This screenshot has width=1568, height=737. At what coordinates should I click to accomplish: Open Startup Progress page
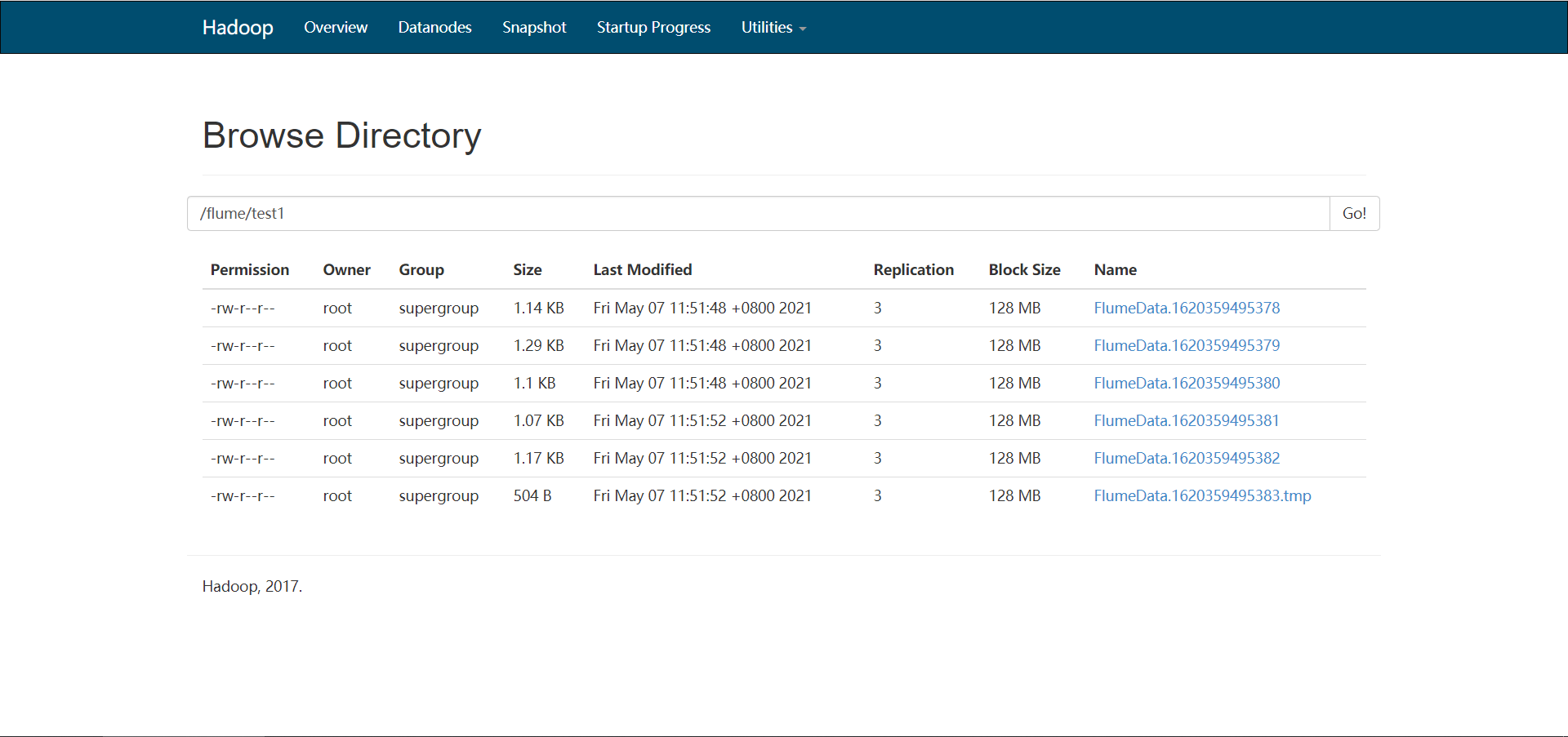coord(653,27)
